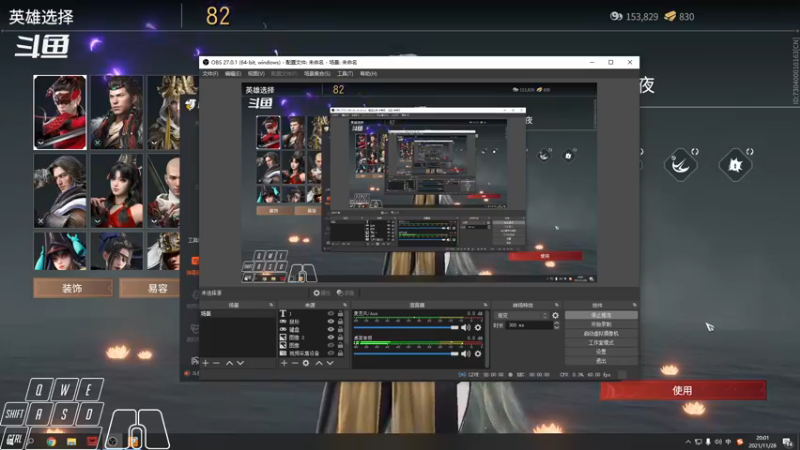This screenshot has height=450, width=800.
Task: Click the 停止推流 button in Controls
Action: pos(601,315)
